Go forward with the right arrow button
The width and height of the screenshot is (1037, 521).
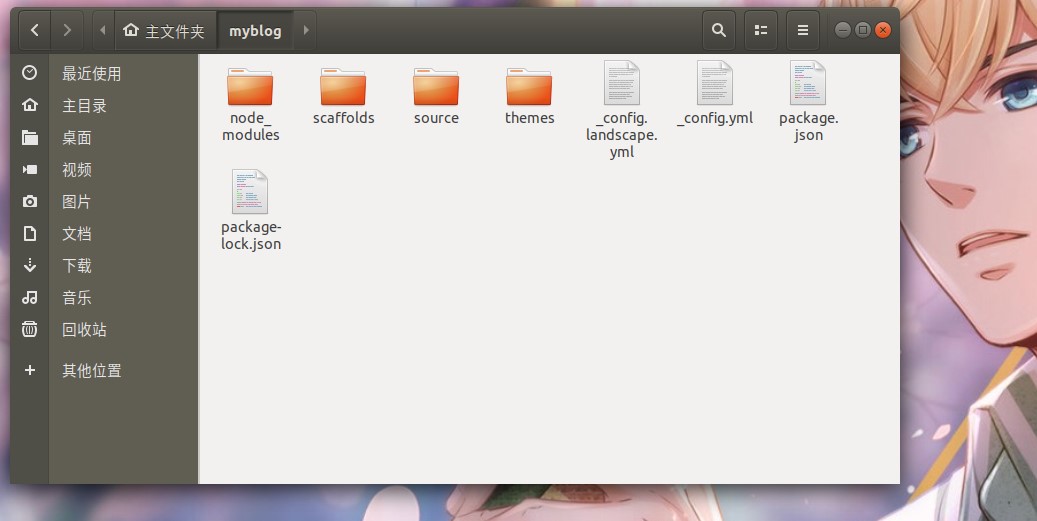[x=67, y=30]
